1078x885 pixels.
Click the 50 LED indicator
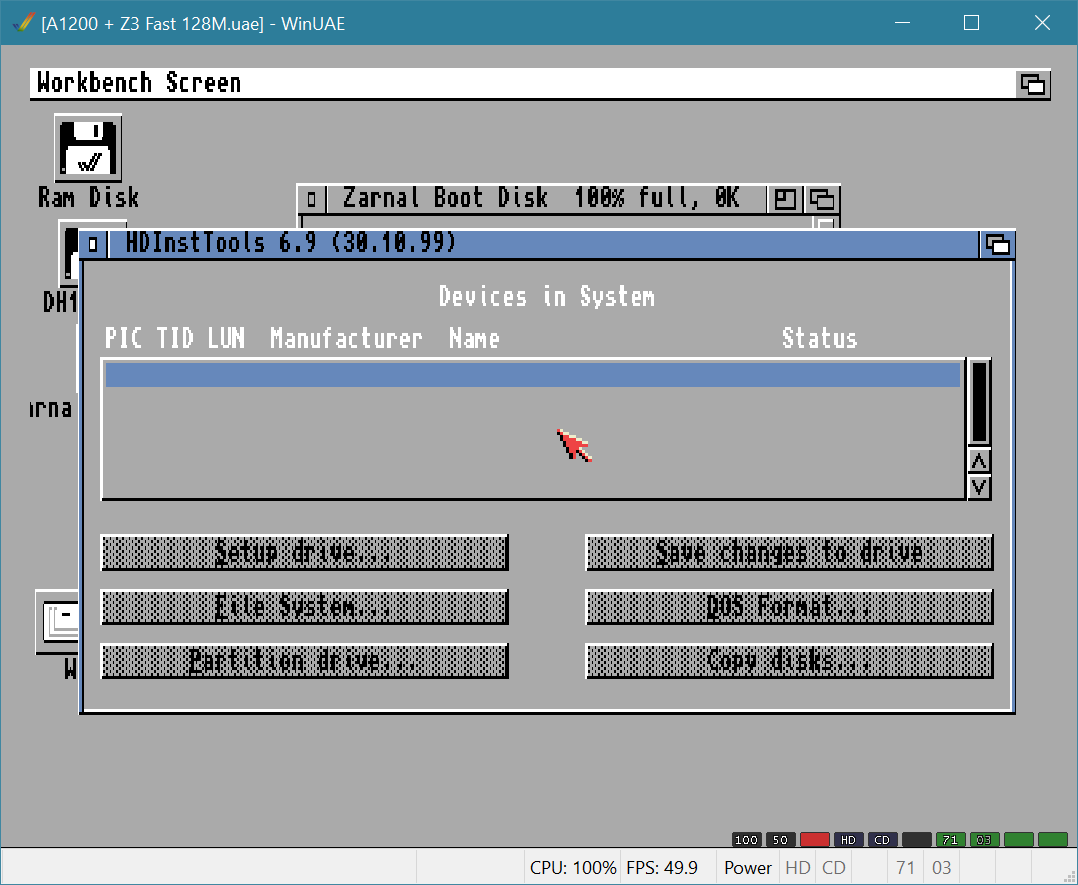(x=780, y=840)
